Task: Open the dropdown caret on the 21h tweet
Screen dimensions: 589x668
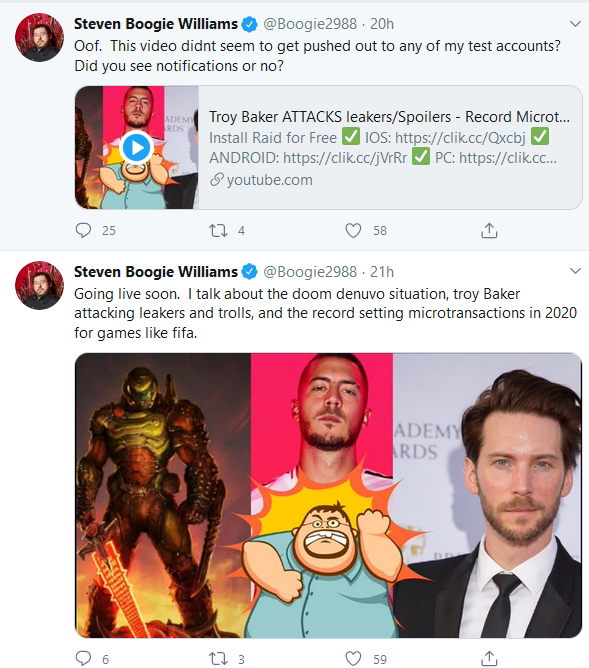Action: click(575, 271)
